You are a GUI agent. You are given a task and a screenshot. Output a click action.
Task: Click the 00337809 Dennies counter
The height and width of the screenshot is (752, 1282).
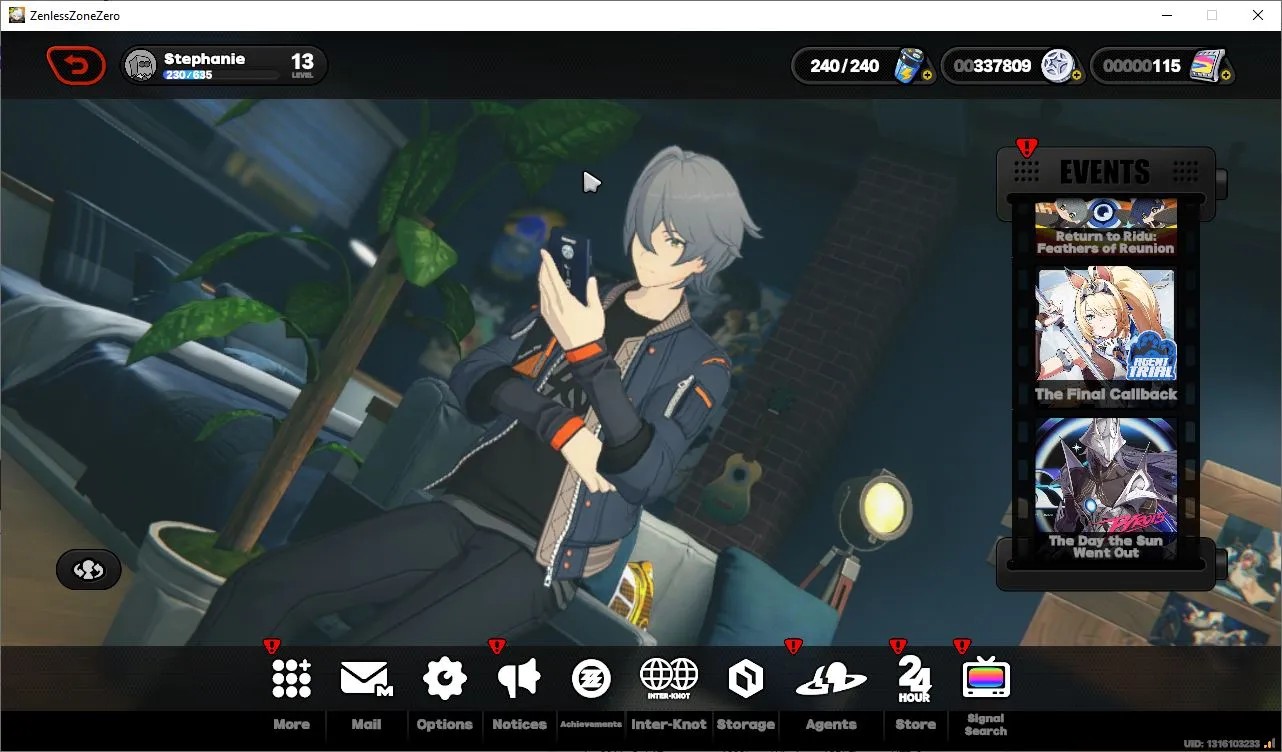point(992,66)
